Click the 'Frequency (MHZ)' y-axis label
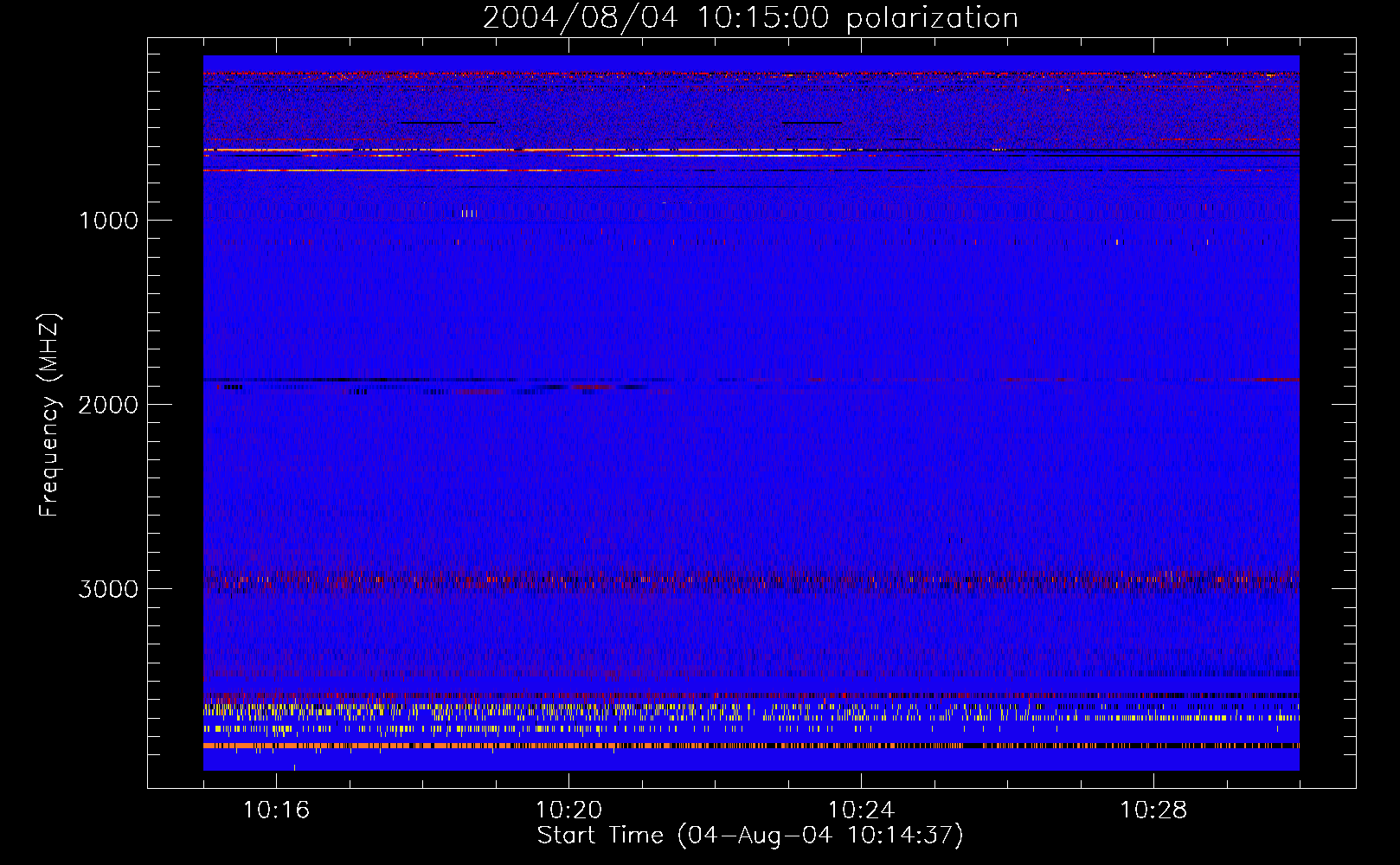This screenshot has width=1400, height=865. 50,414
